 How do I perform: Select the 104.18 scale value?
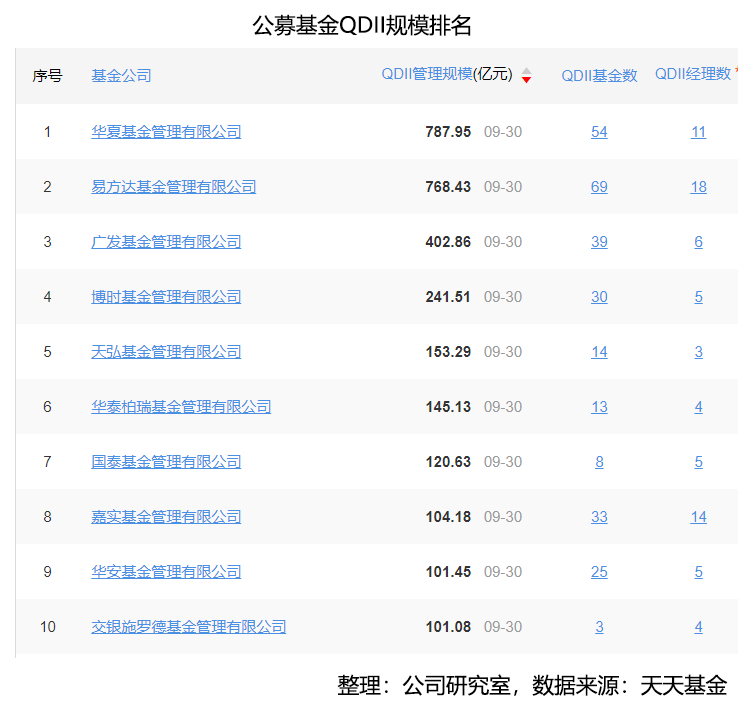pos(448,517)
